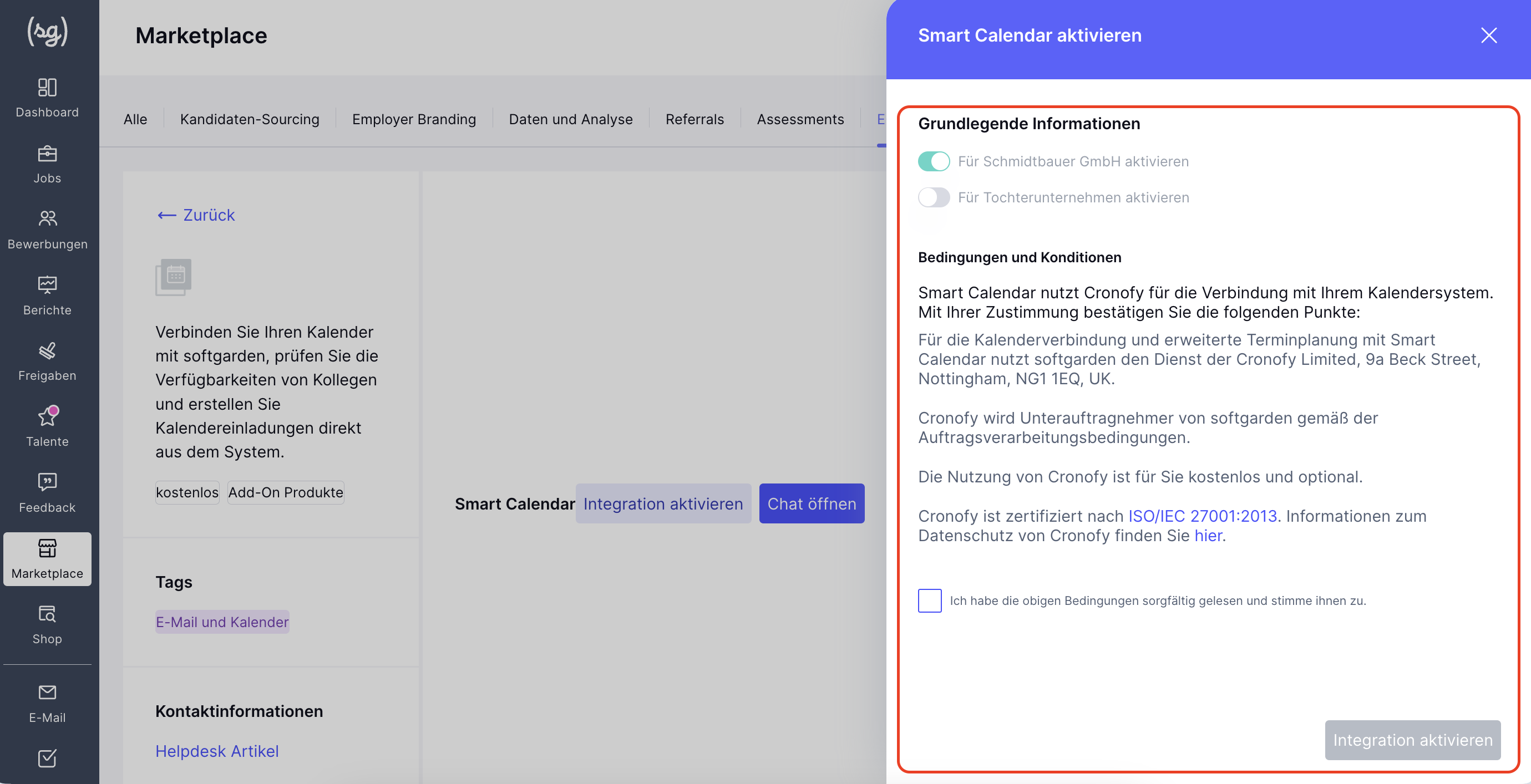
Task: Open Dashboard from the sidebar
Action: click(47, 98)
